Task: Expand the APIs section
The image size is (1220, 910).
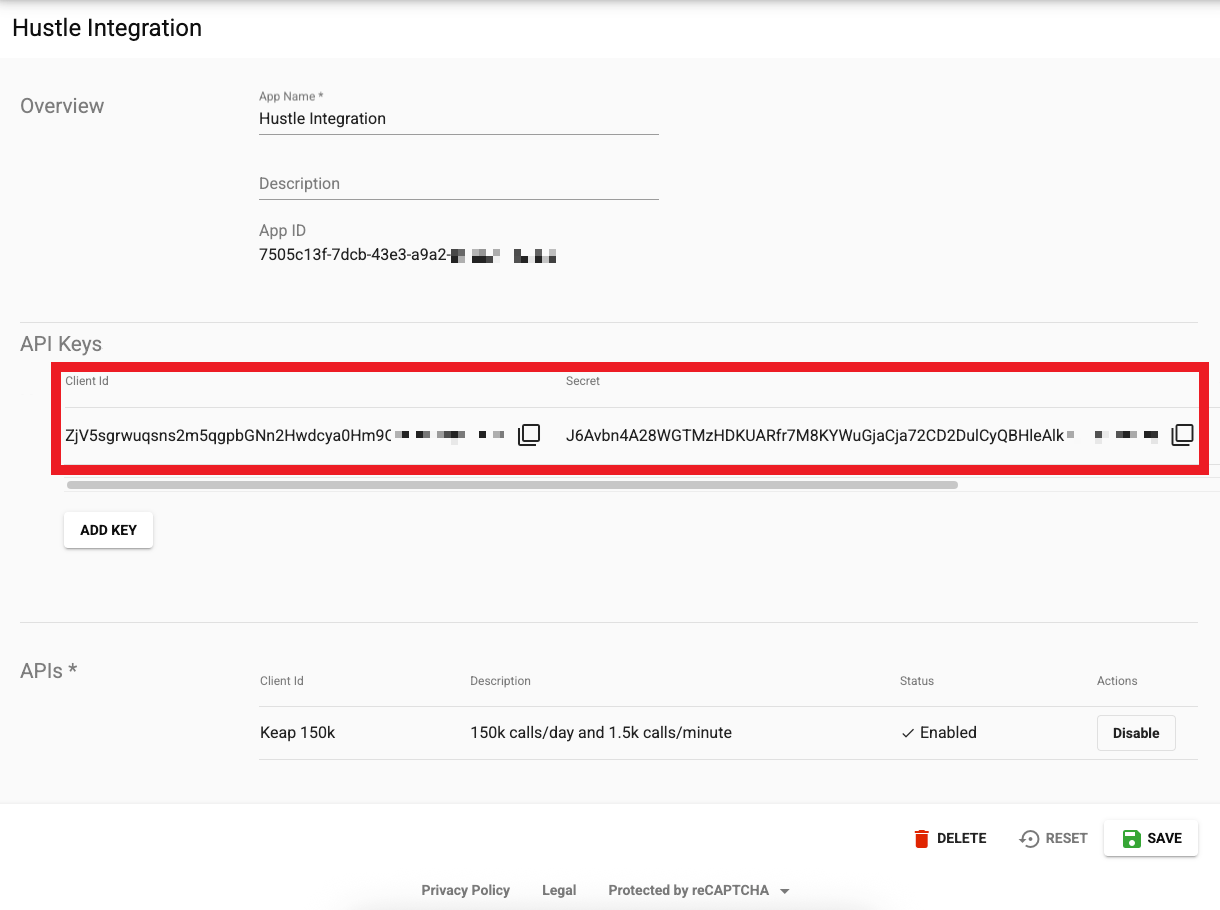Action: pos(48,670)
